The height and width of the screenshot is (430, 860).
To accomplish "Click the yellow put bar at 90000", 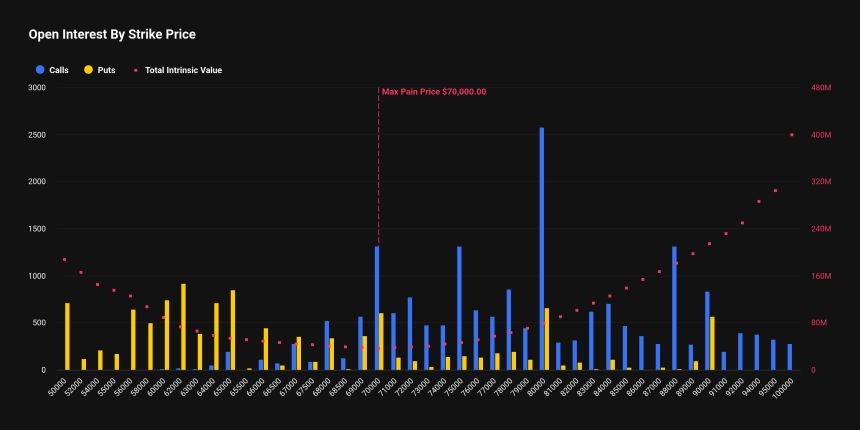I will point(712,343).
